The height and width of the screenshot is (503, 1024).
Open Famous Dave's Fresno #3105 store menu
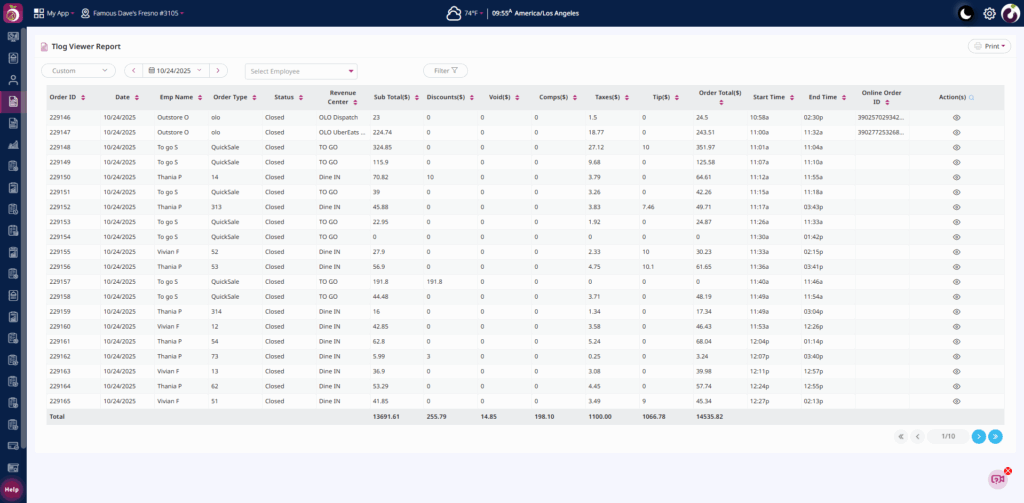[x=132, y=13]
